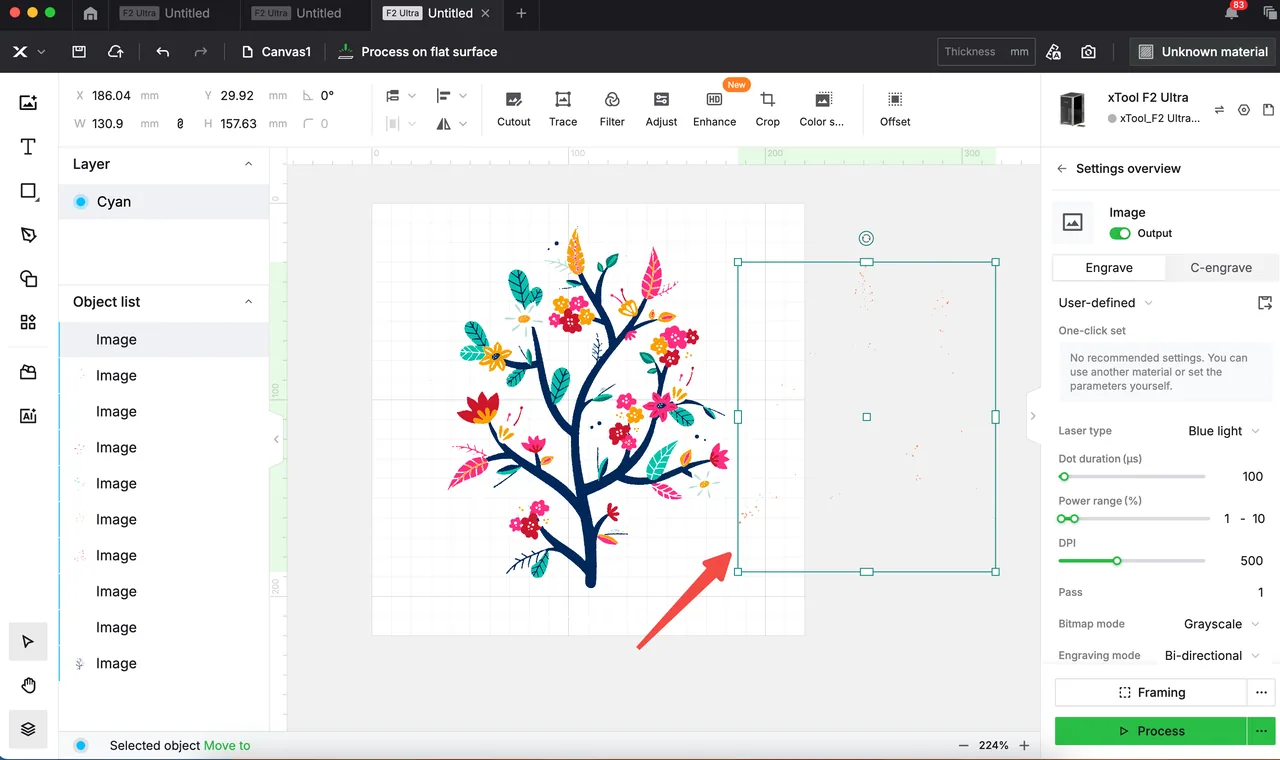Open the align left dropdown

click(451, 96)
